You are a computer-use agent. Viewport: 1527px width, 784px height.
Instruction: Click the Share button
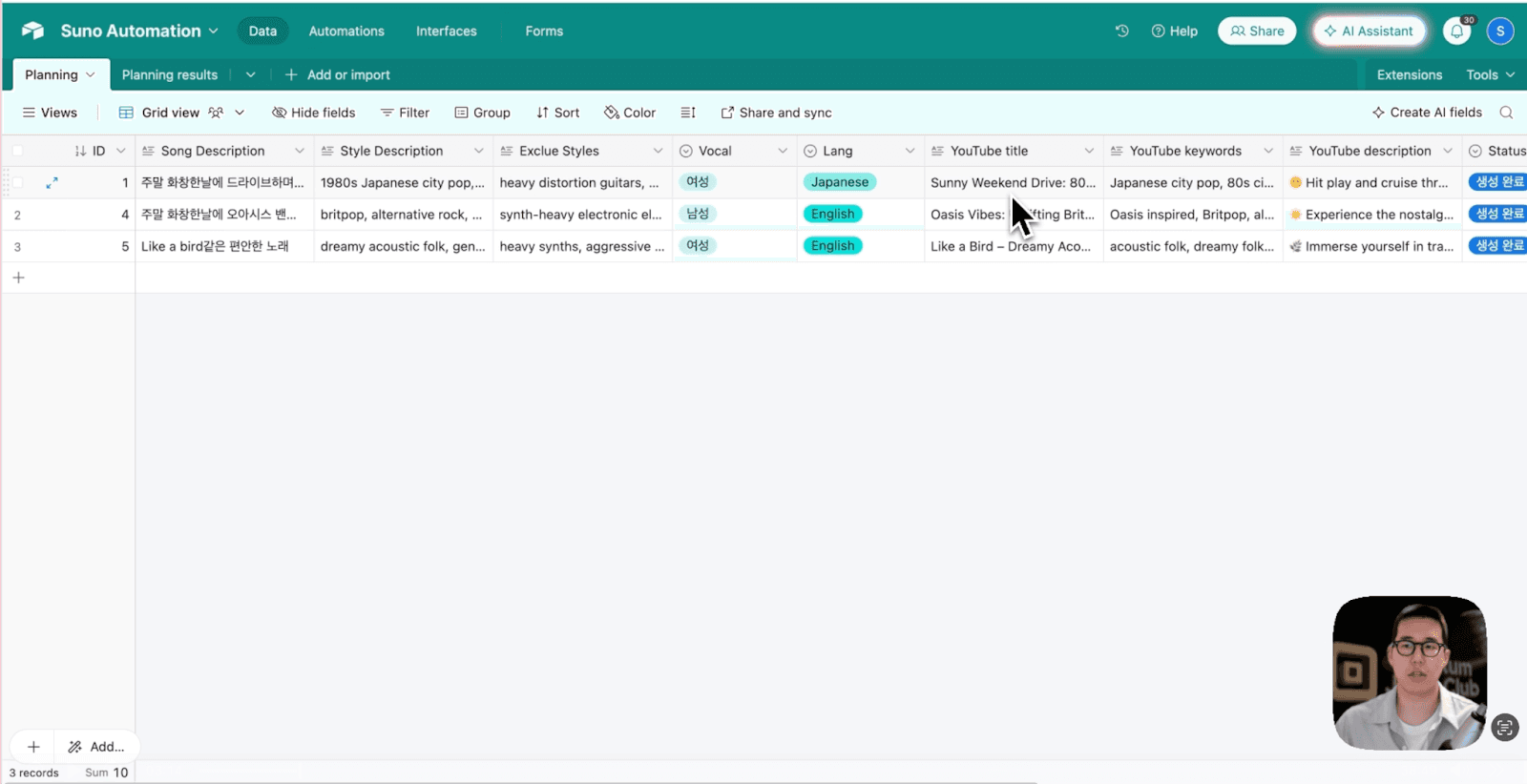pos(1257,31)
